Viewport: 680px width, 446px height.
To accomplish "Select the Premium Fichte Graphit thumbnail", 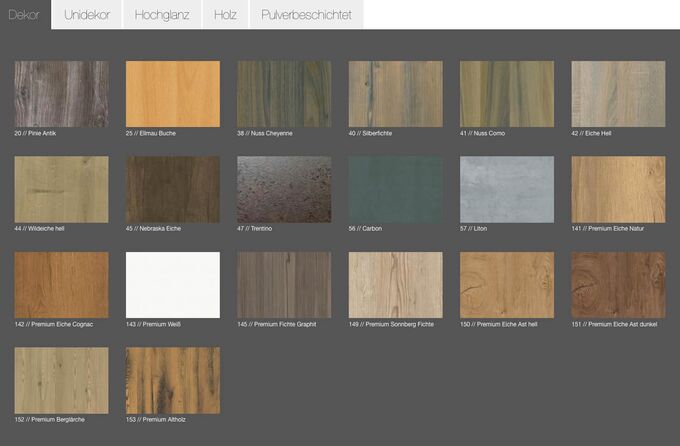I will pyautogui.click(x=284, y=285).
